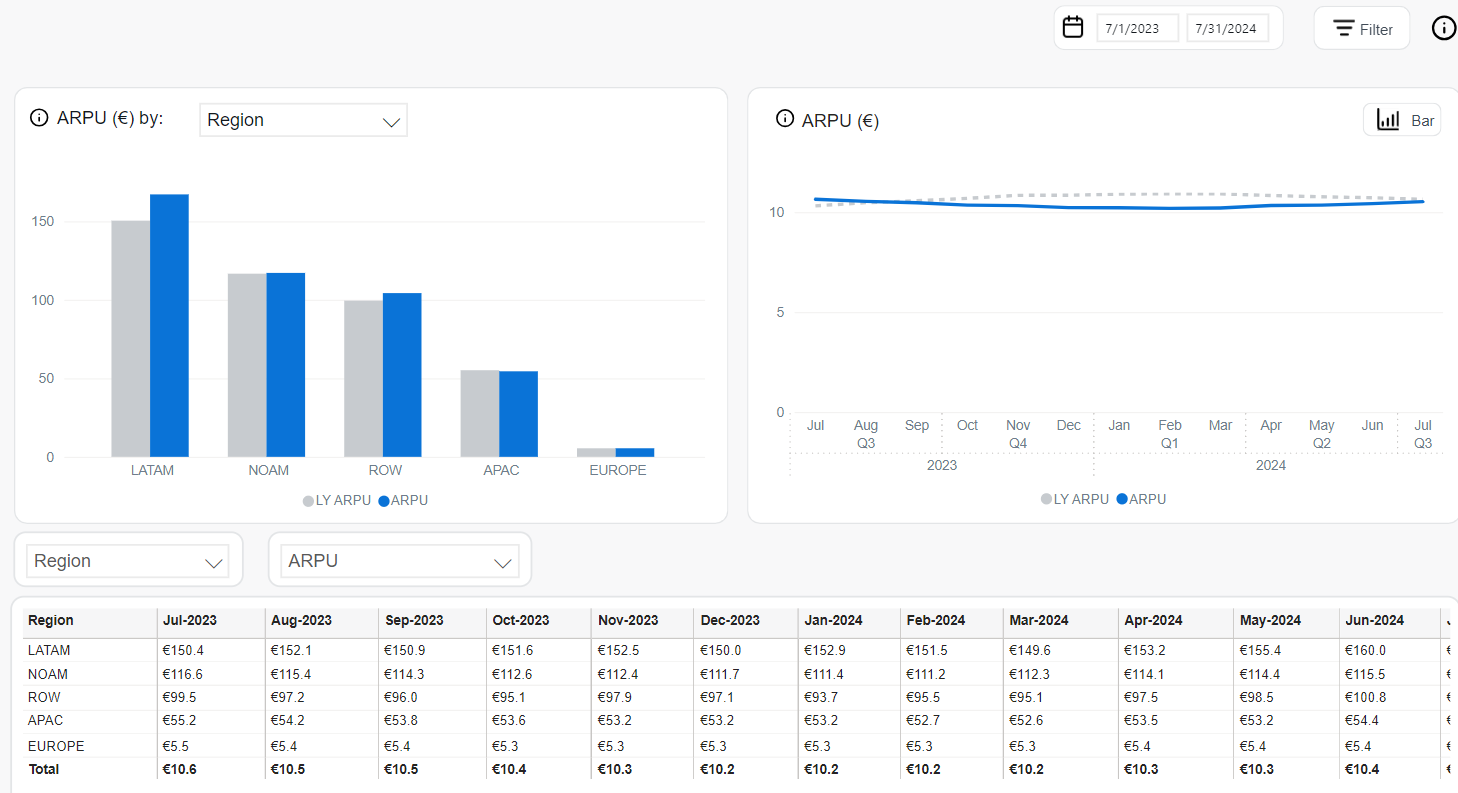Click NOAM Jul-2023 value €116.6

click(x=182, y=674)
